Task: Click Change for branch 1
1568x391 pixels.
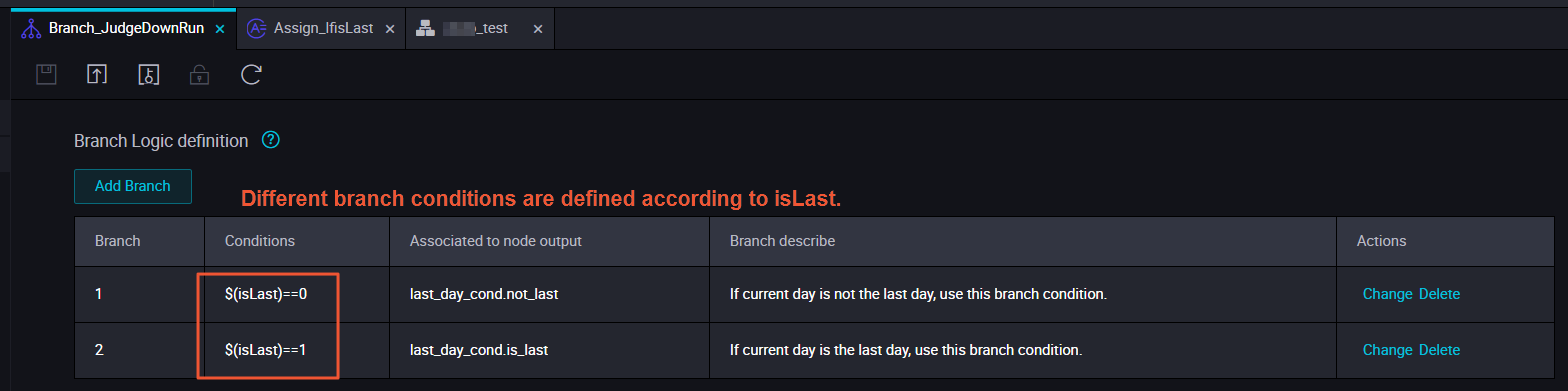Action: tap(1387, 294)
